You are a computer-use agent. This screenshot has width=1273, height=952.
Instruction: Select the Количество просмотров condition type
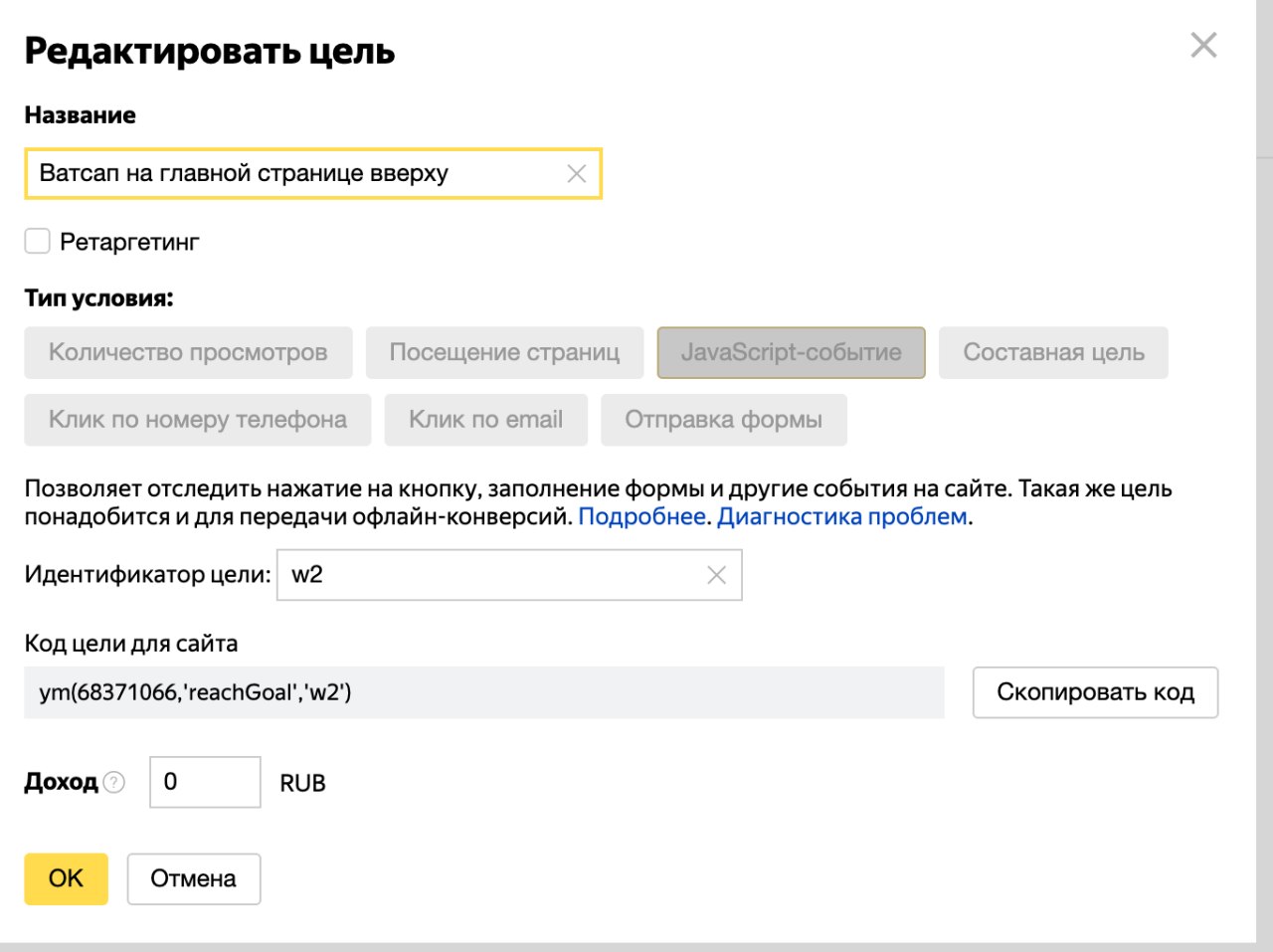[x=188, y=352]
